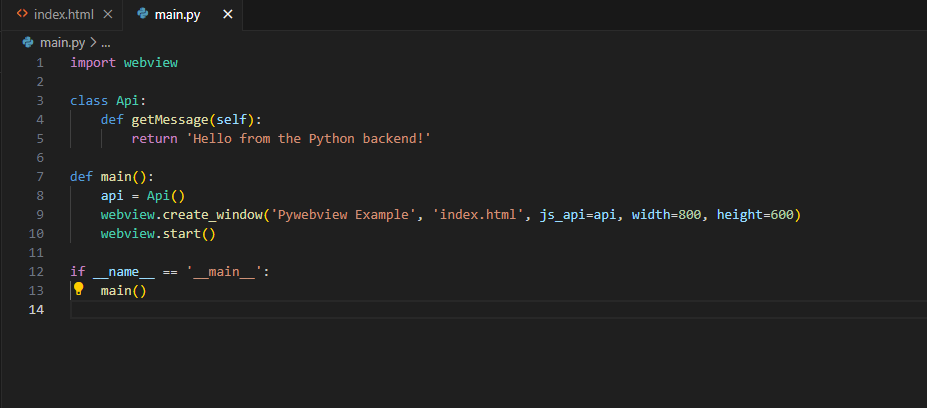Click the lightbulb code action icon
Image resolution: width=927 pixels, height=408 pixels.
pyautogui.click(x=78, y=290)
